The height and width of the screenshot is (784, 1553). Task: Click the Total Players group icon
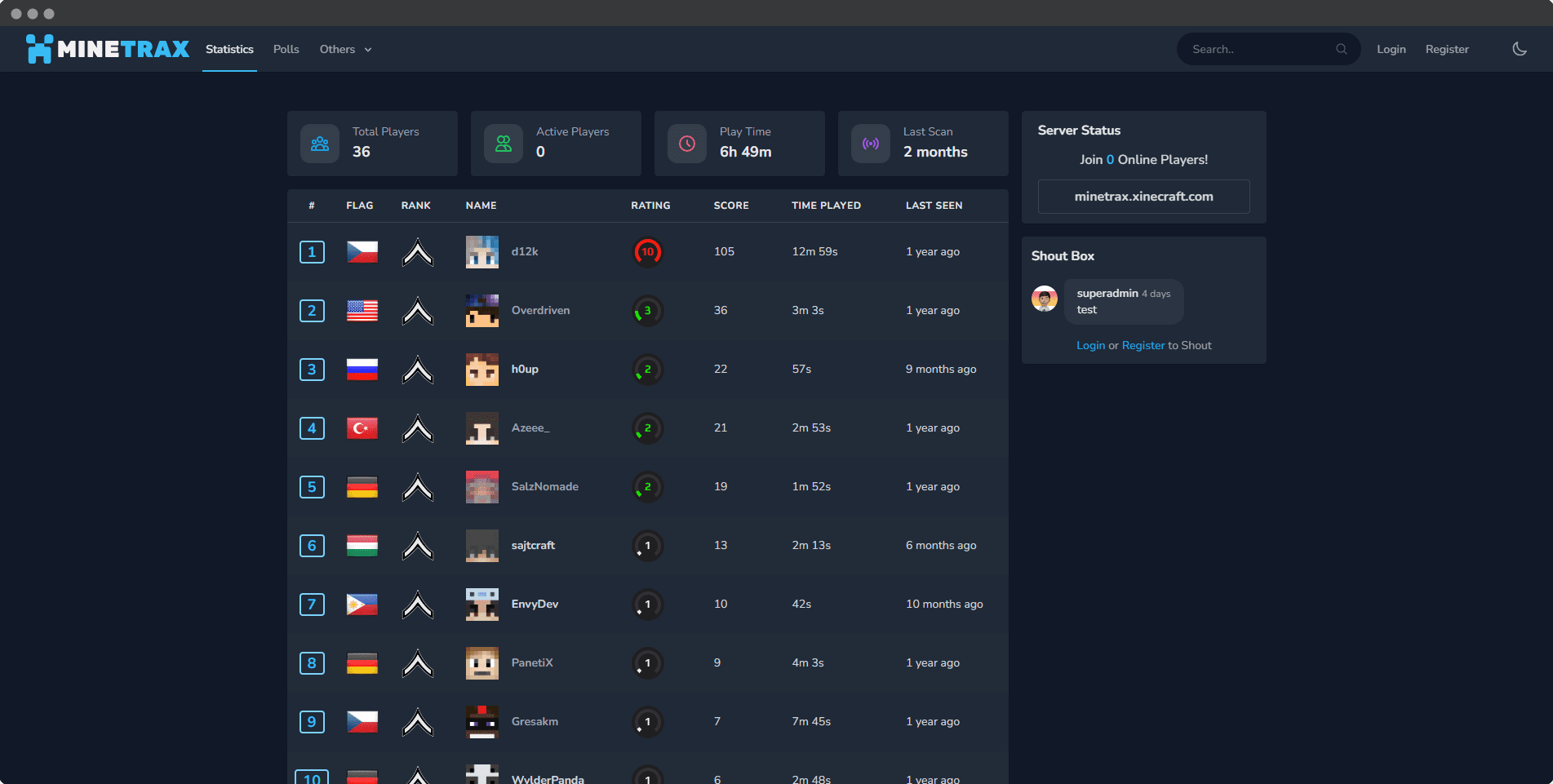point(320,144)
